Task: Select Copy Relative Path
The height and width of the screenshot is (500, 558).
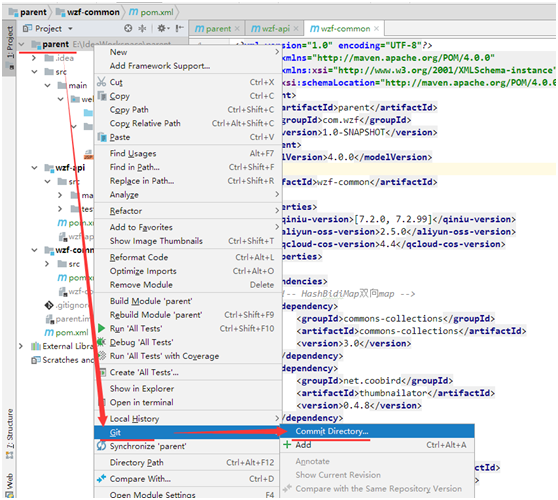Action: (x=188, y=123)
